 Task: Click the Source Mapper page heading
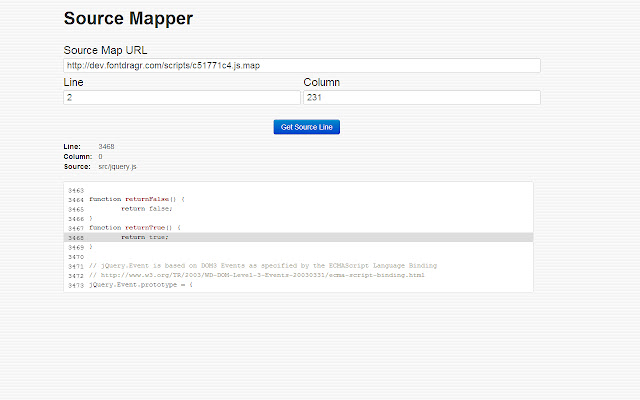tap(128, 18)
